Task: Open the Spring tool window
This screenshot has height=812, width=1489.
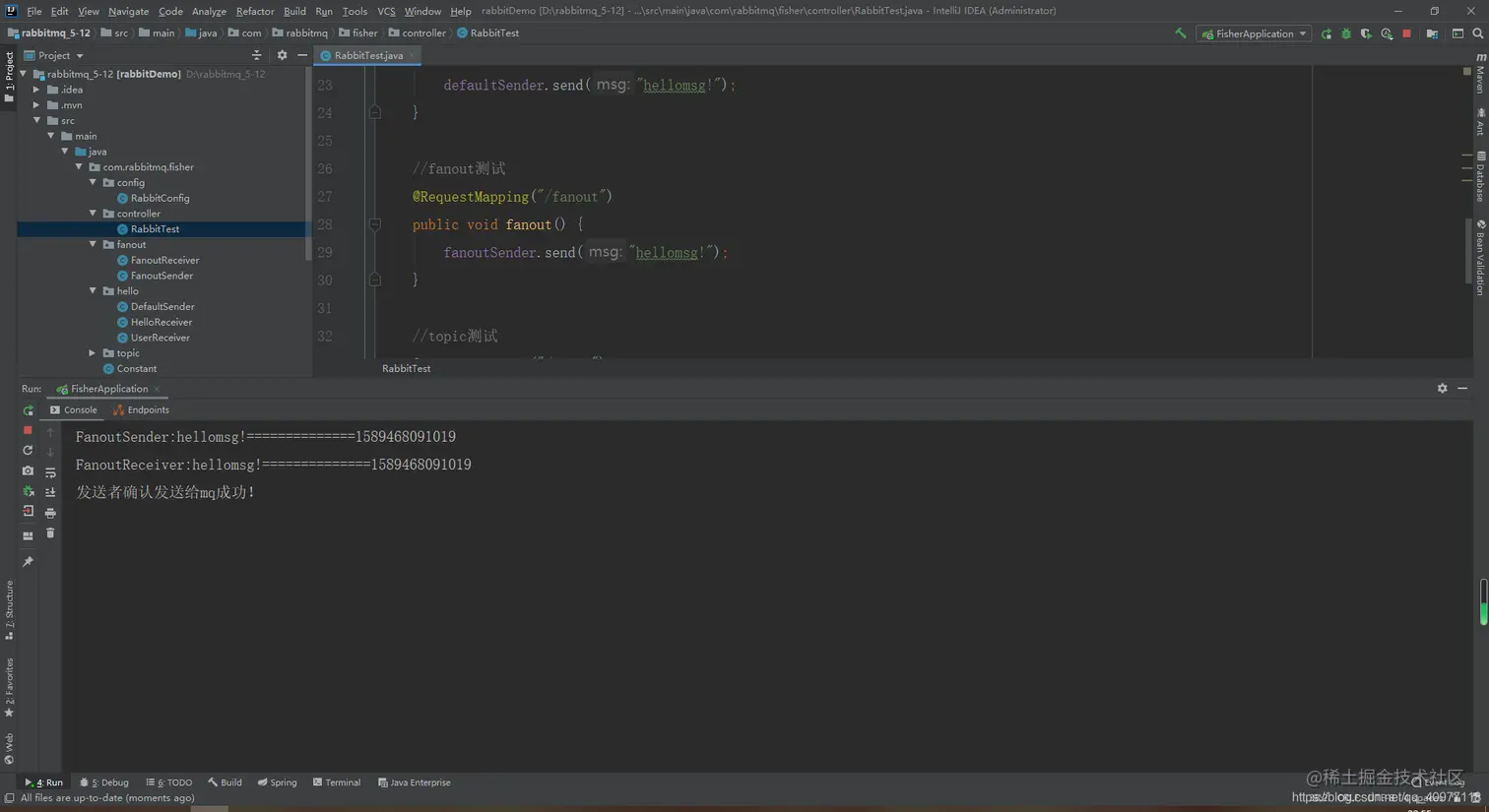Action: (x=277, y=783)
